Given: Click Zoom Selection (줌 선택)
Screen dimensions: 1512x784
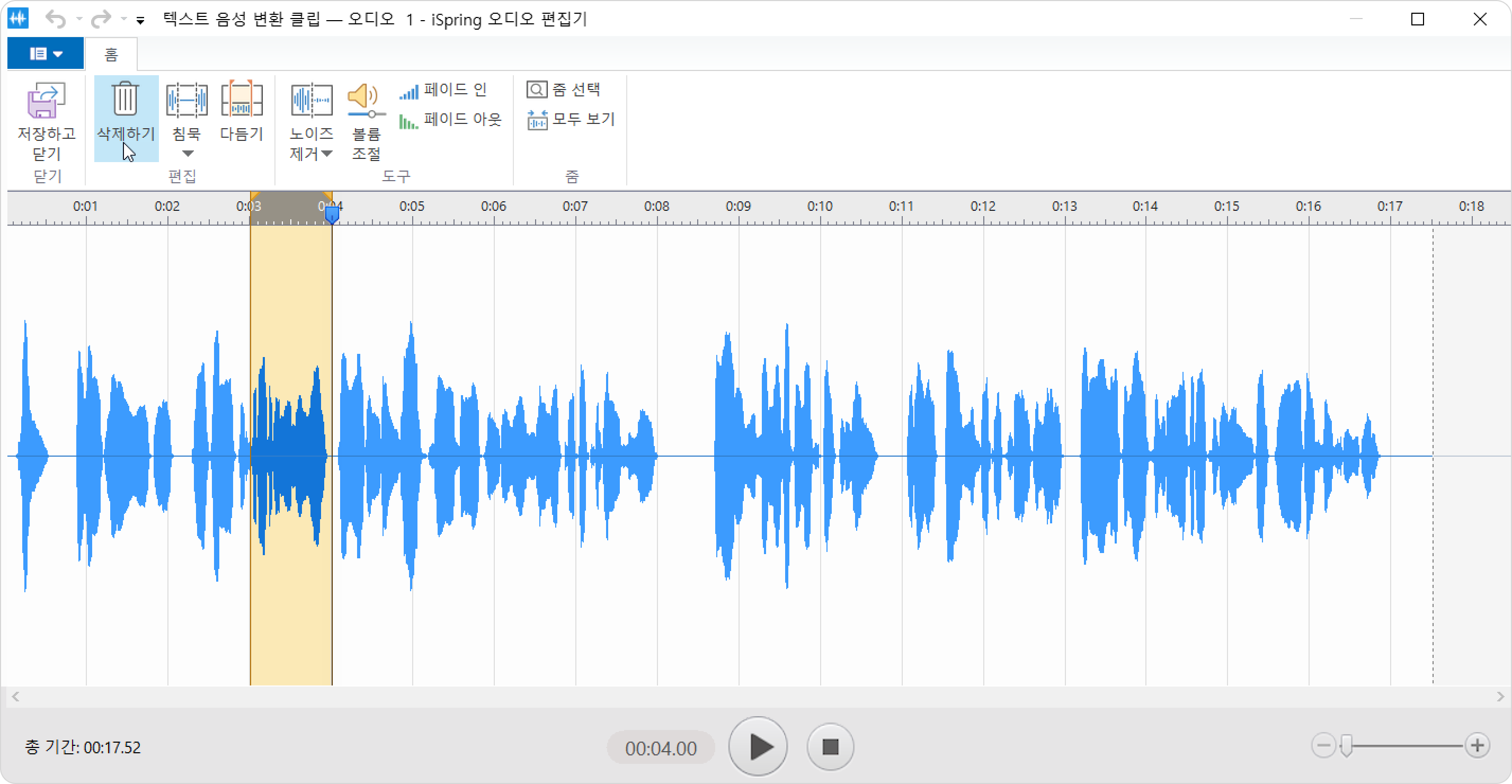Looking at the screenshot, I should click(x=563, y=90).
